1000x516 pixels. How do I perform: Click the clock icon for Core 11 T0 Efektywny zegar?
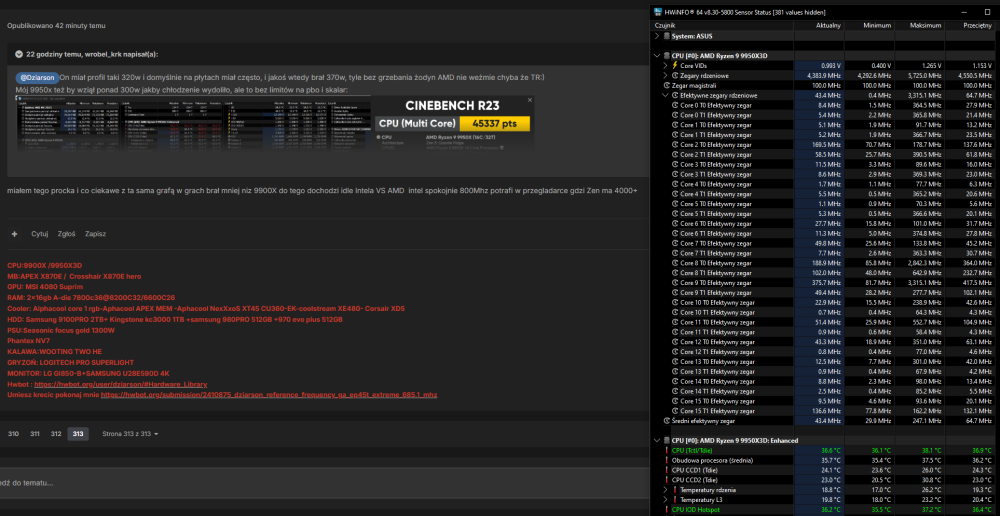tap(675, 322)
